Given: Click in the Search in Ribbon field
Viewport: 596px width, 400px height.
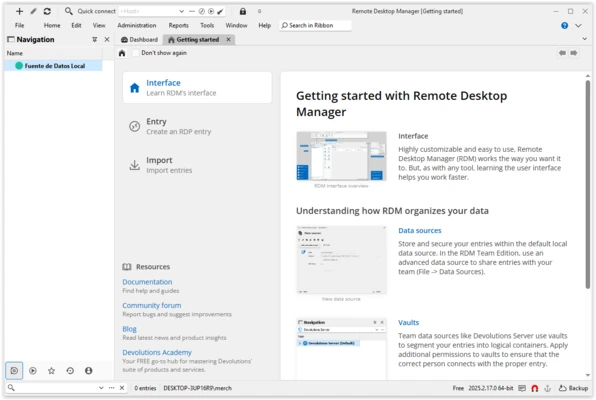Looking at the screenshot, I should [x=315, y=25].
